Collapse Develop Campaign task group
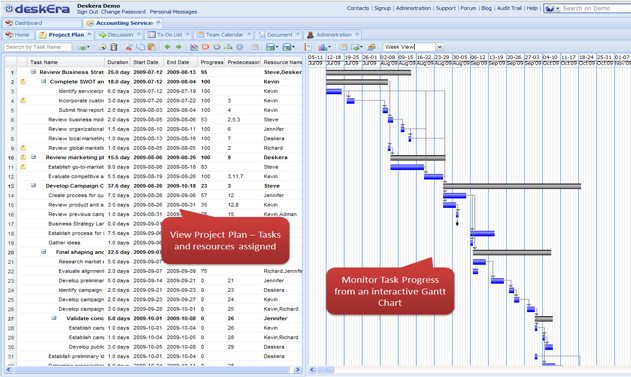 [33, 185]
